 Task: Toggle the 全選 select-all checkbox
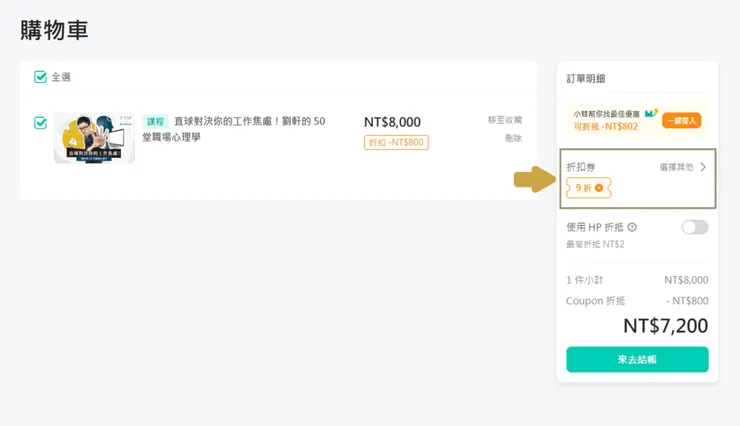[x=40, y=76]
